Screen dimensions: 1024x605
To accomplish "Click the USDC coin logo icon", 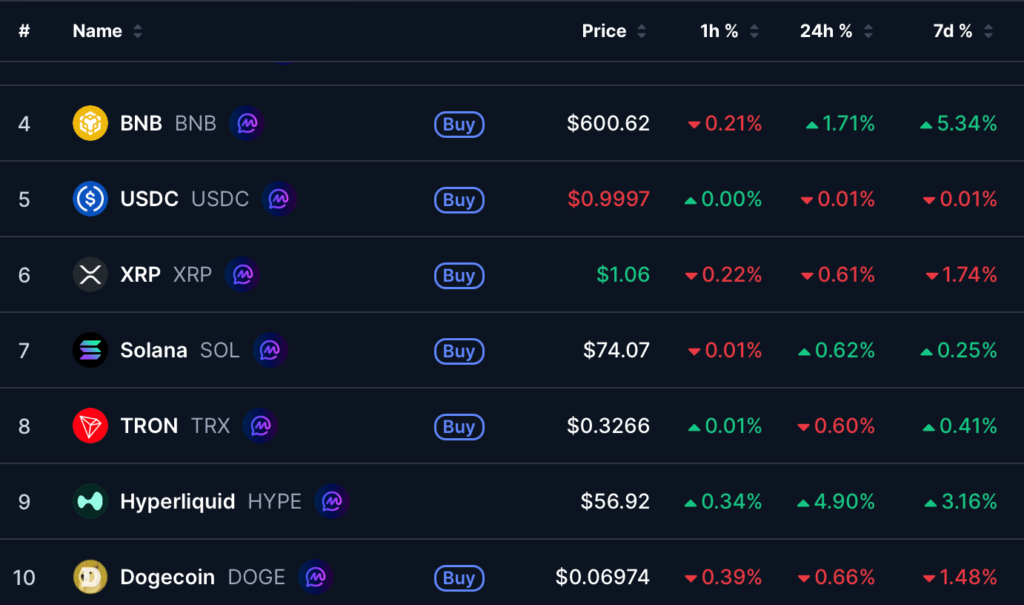I will coord(90,199).
